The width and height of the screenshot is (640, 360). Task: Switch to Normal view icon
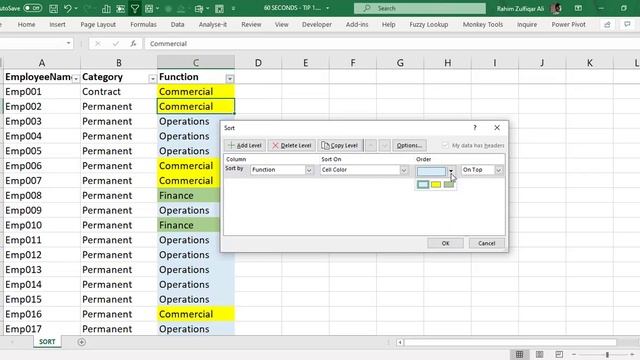point(519,354)
